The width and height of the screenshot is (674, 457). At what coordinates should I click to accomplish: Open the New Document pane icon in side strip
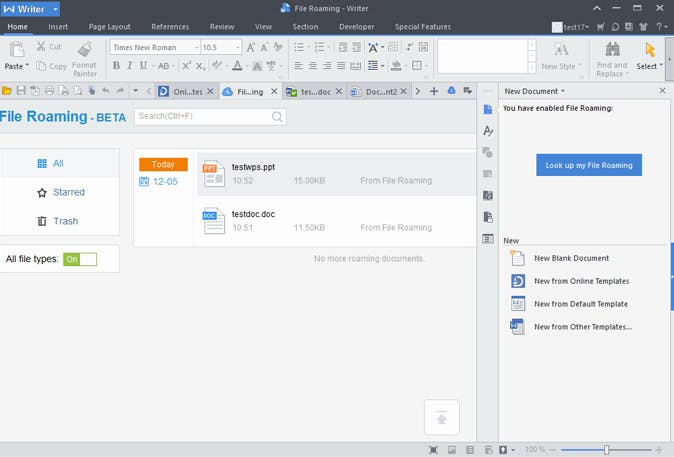pos(487,109)
